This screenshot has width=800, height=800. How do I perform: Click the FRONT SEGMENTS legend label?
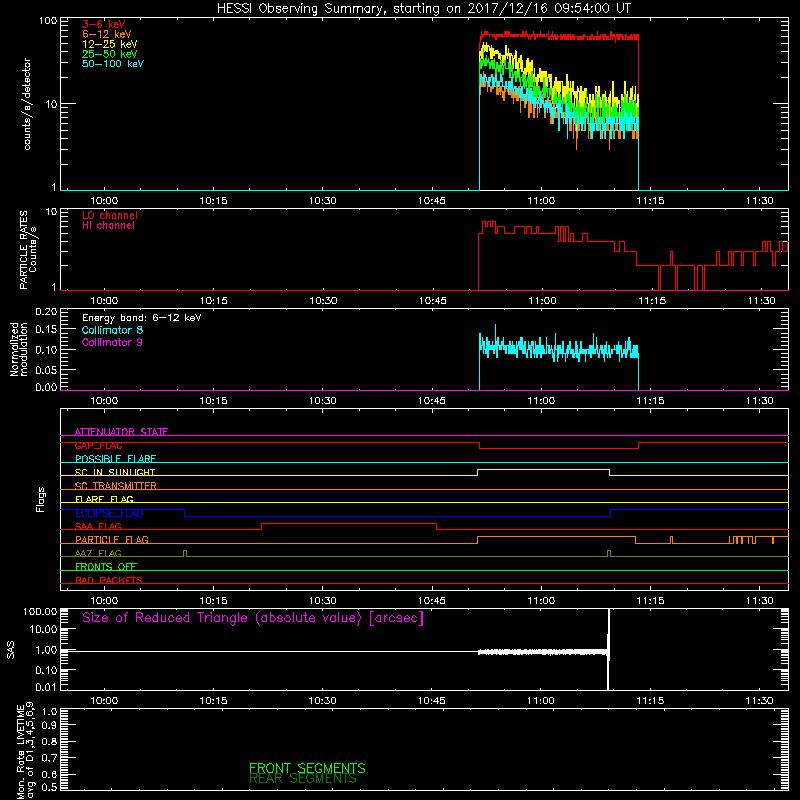pyautogui.click(x=307, y=768)
